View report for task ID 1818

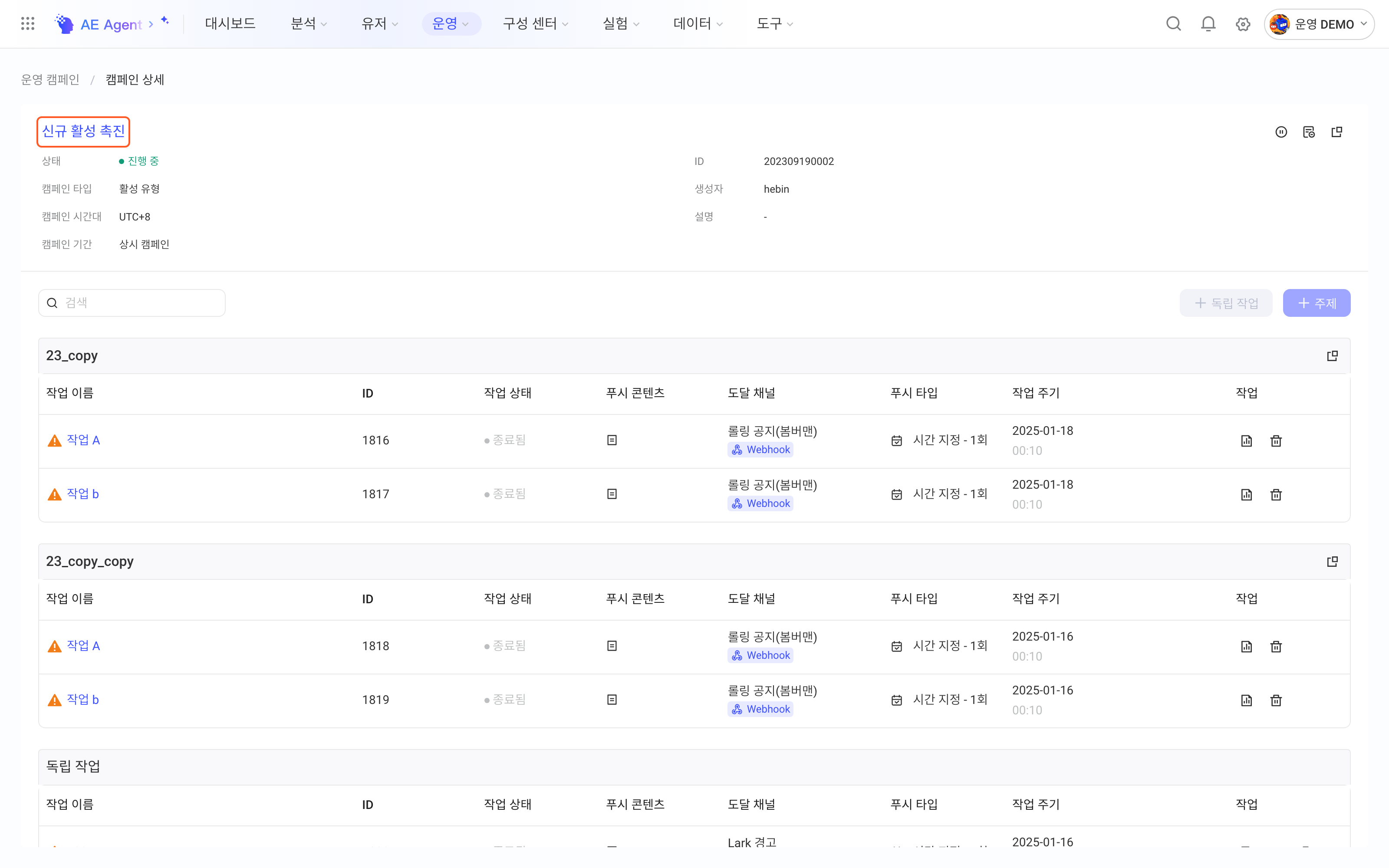coord(1246,646)
